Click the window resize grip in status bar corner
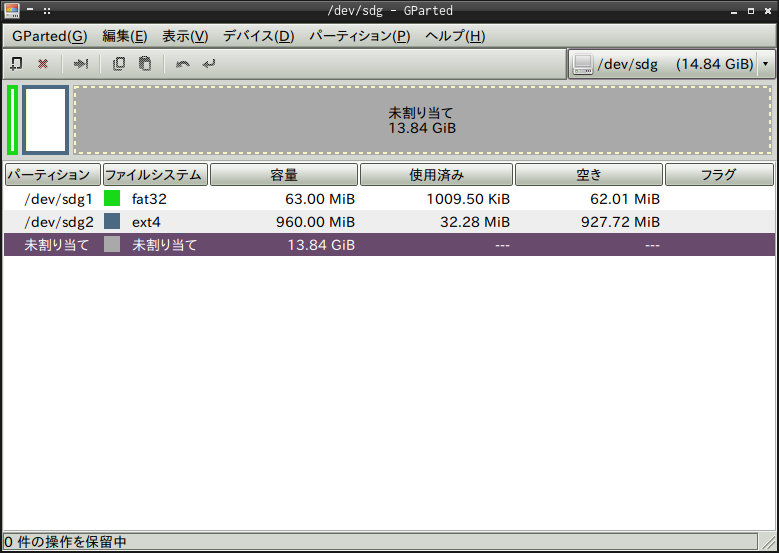Image resolution: width=779 pixels, height=553 pixels. tap(768, 541)
